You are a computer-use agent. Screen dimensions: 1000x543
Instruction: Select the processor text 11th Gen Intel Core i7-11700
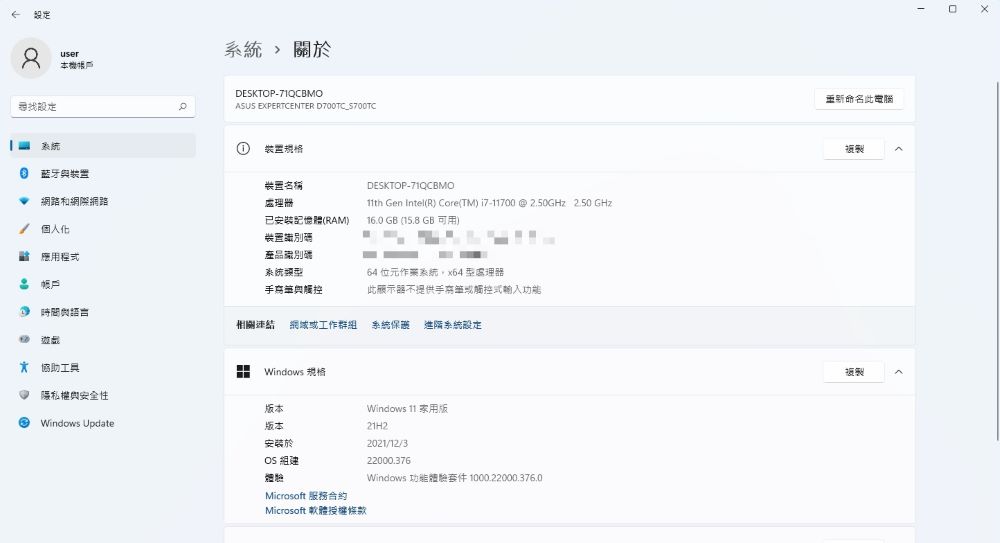[x=489, y=203]
